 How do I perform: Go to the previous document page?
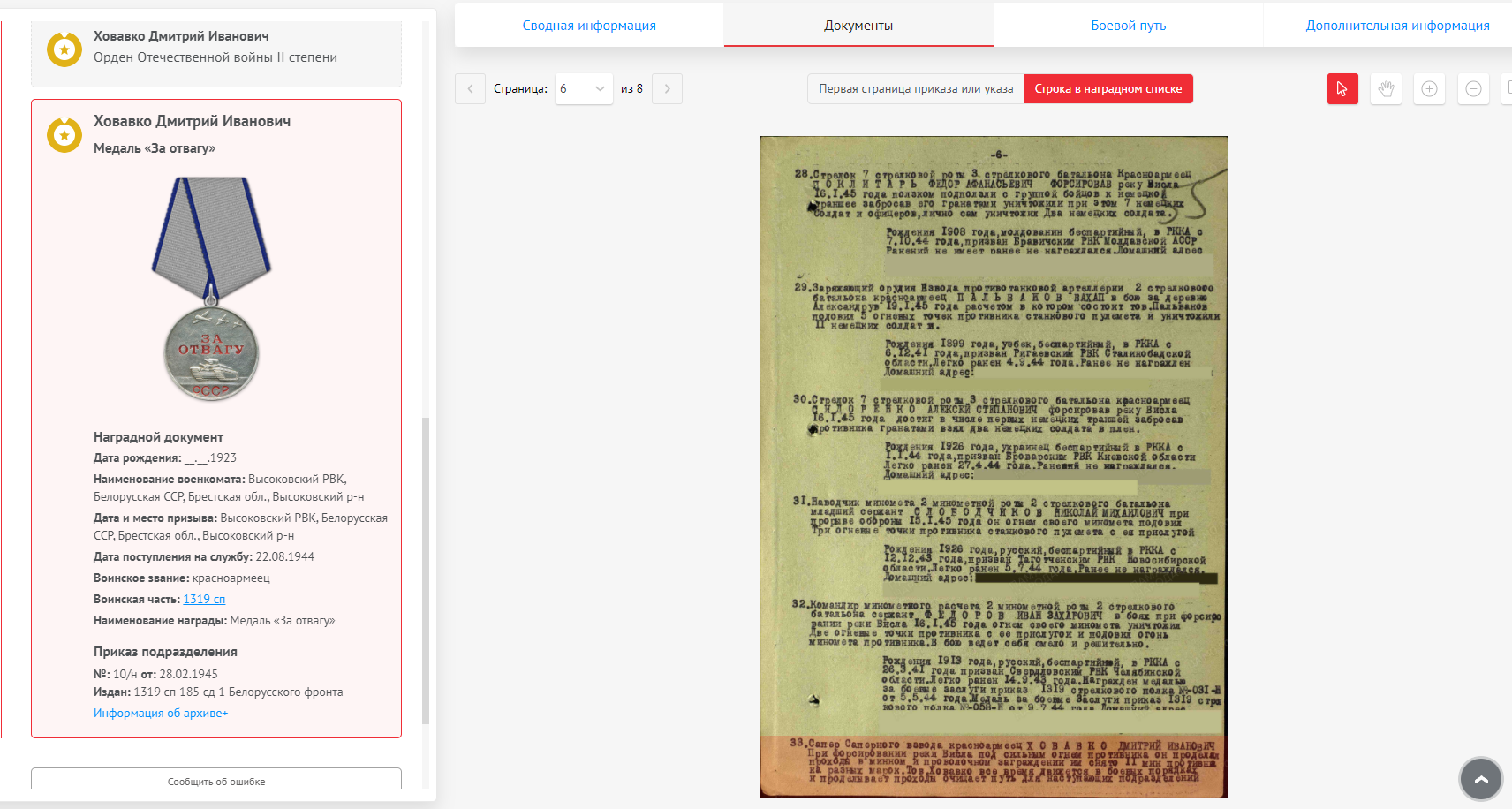(470, 89)
